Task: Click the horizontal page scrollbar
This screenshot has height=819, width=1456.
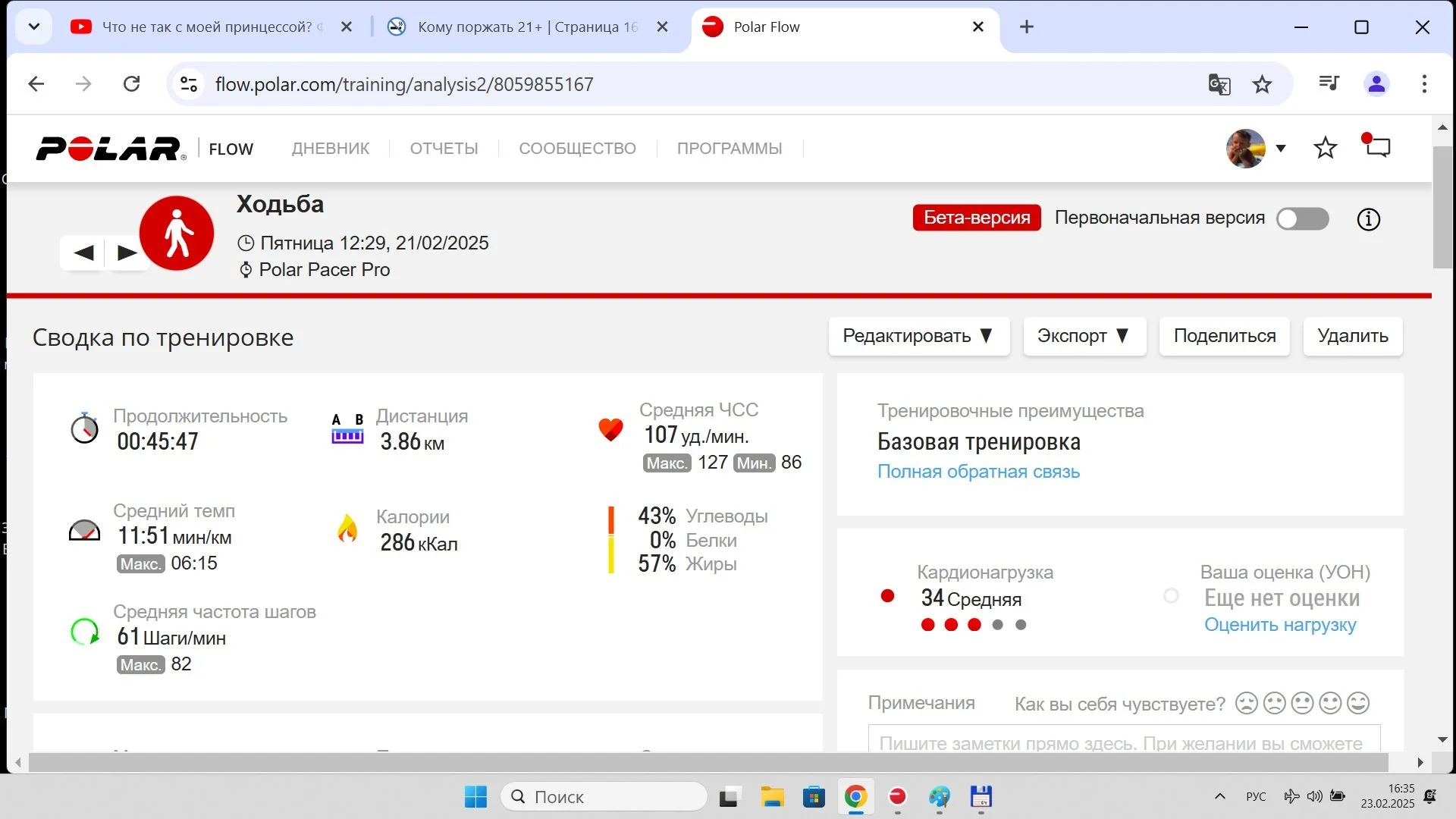Action: click(x=708, y=762)
